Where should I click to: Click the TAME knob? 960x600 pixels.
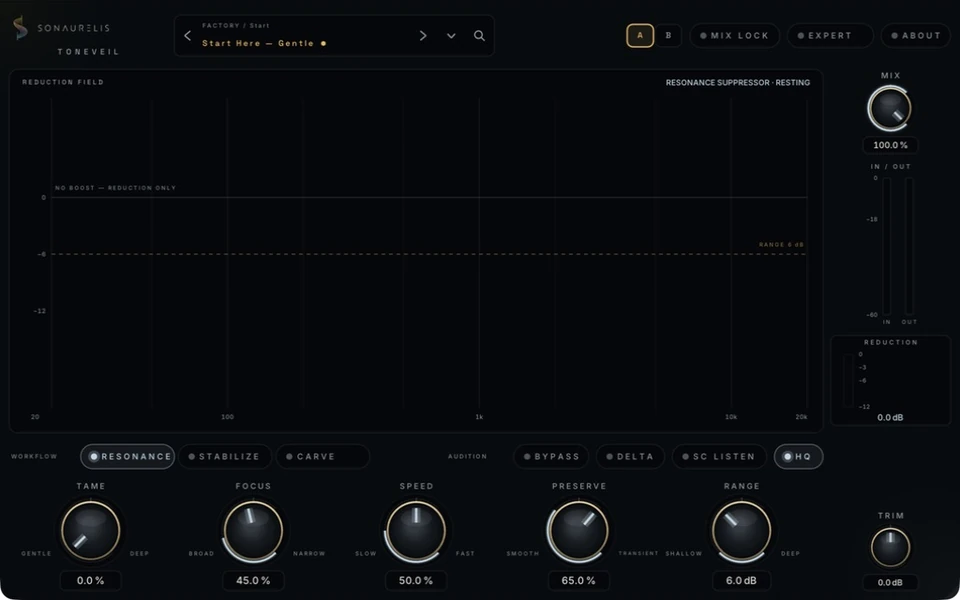click(x=91, y=531)
